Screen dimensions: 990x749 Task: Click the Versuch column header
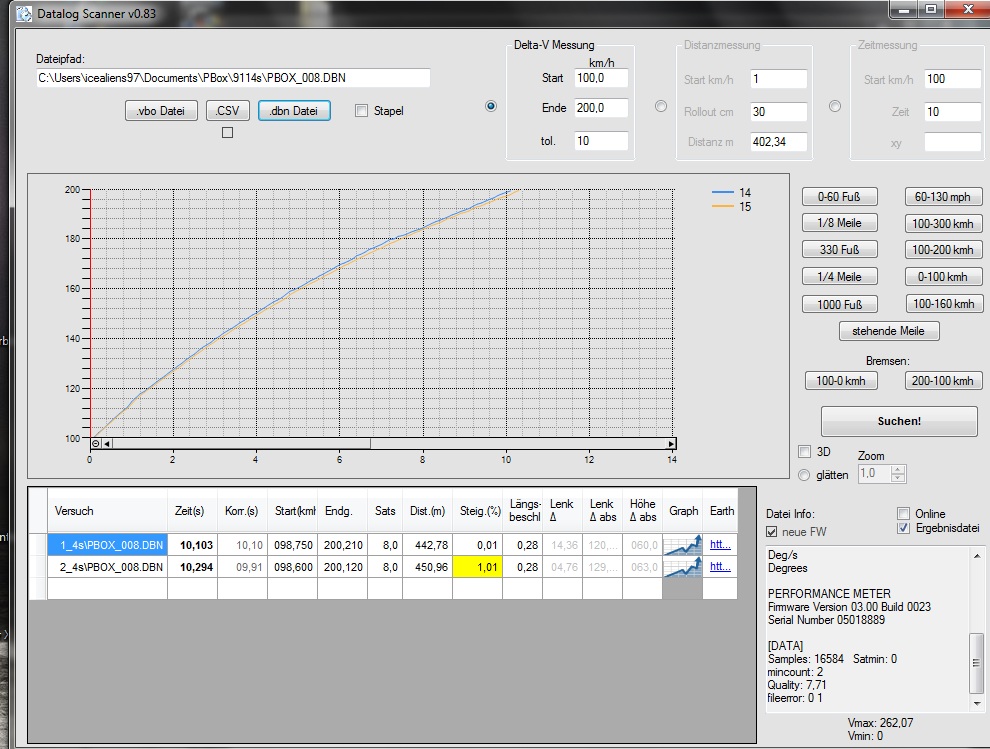(x=107, y=510)
